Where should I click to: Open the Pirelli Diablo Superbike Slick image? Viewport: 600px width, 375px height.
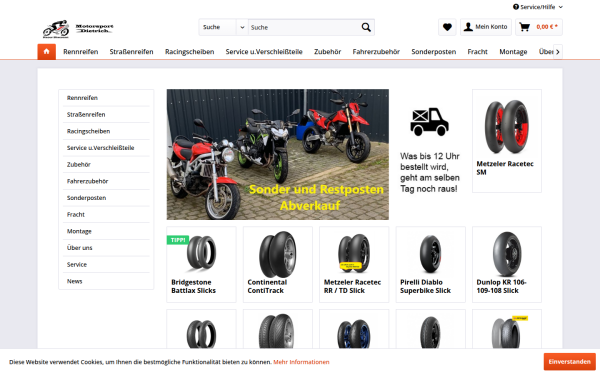tap(430, 254)
